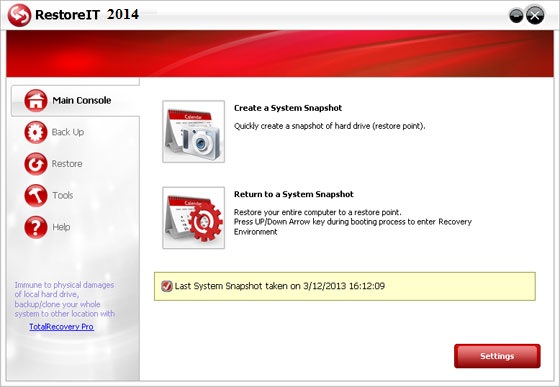Go to the Restore section
Viewport: 560px width, 387px height.
[x=67, y=164]
